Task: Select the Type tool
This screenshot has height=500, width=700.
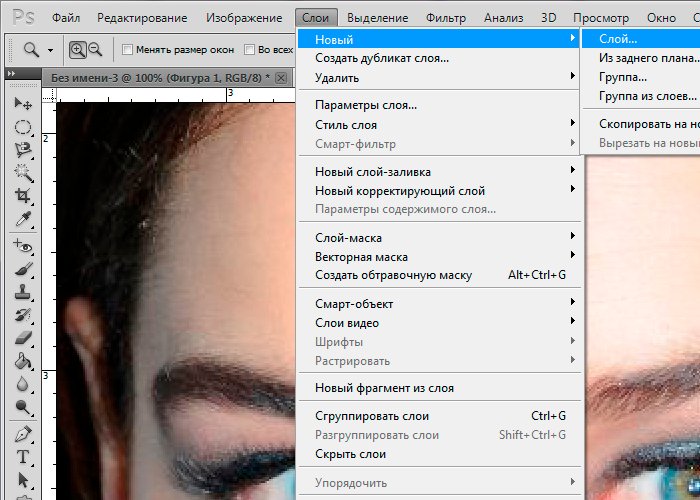Action: (x=22, y=457)
